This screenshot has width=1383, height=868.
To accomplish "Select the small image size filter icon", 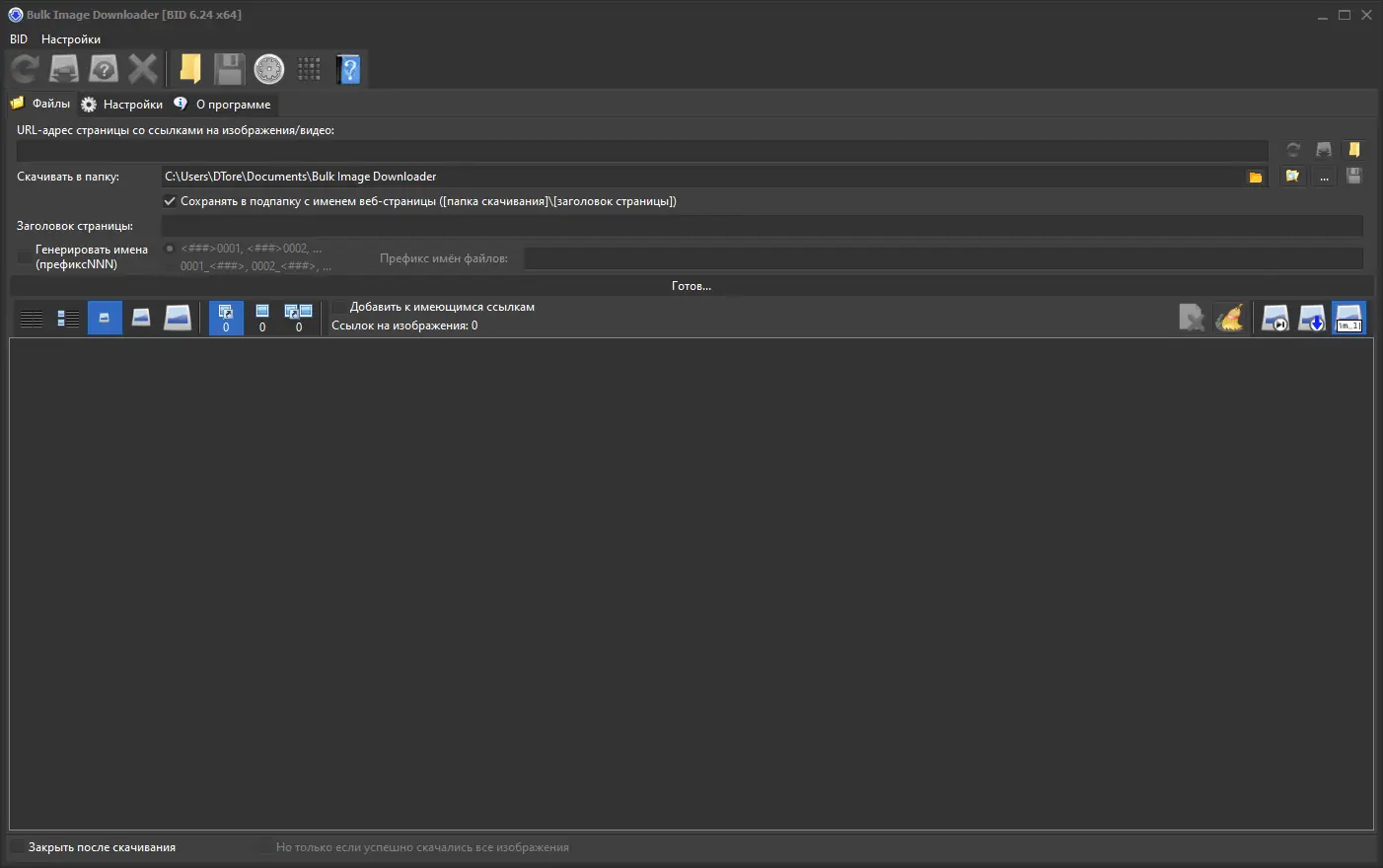I will pyautogui.click(x=105, y=318).
